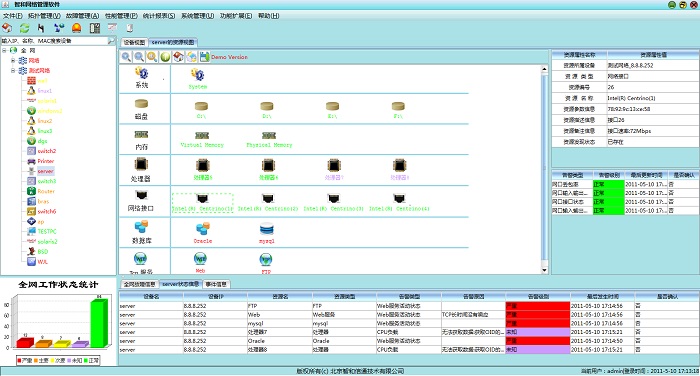Click the zoom out magnifier in resource view
This screenshot has height=376, width=700.
139,57
